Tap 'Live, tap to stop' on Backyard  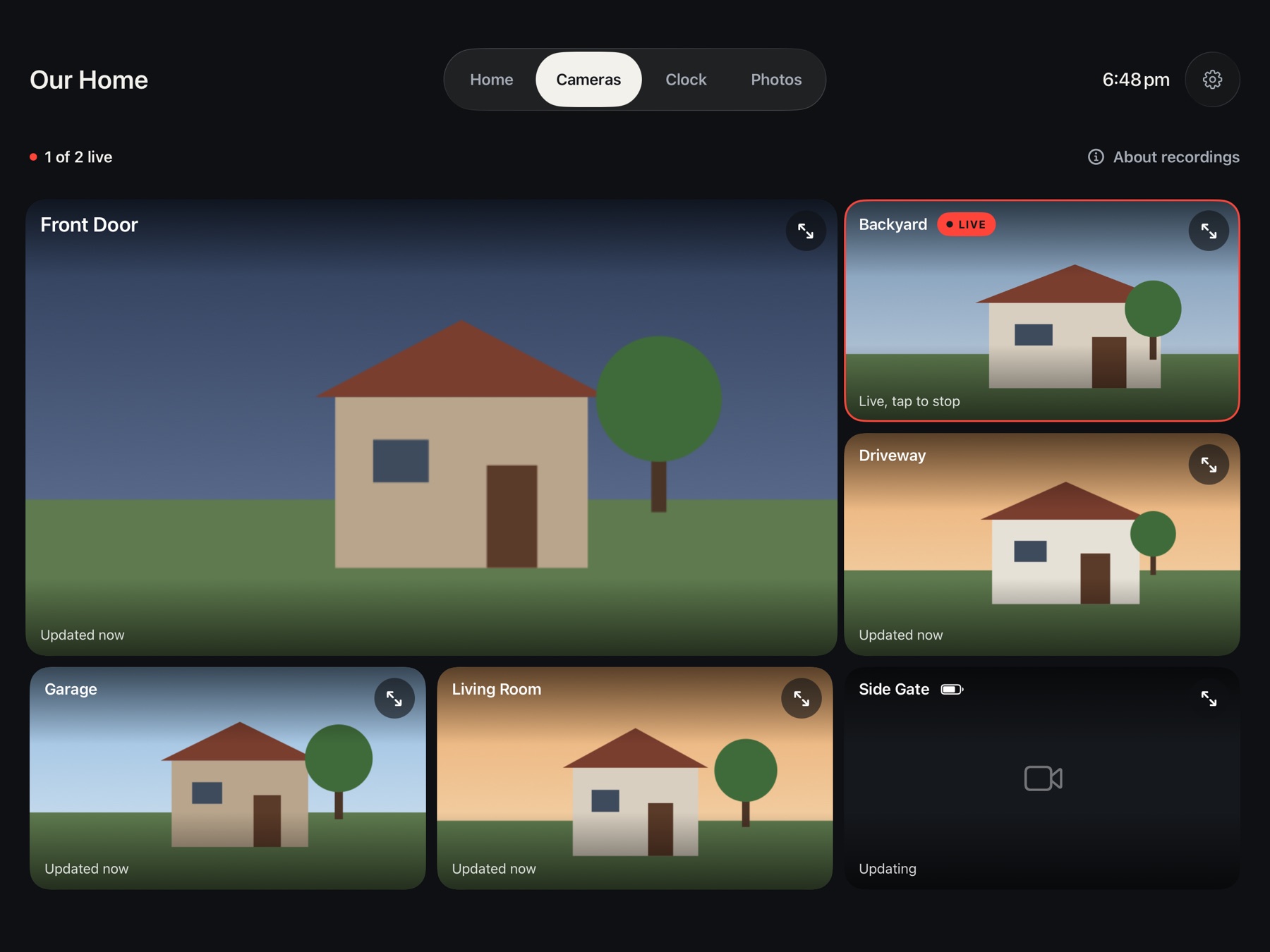(x=909, y=401)
